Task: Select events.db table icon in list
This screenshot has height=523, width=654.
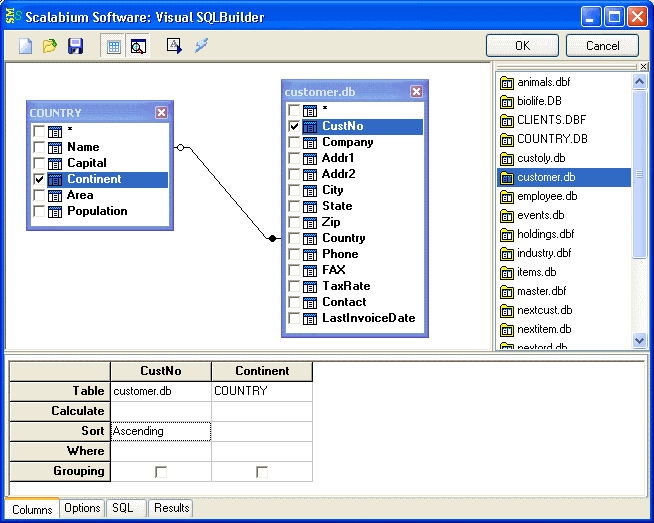Action: tap(507, 216)
